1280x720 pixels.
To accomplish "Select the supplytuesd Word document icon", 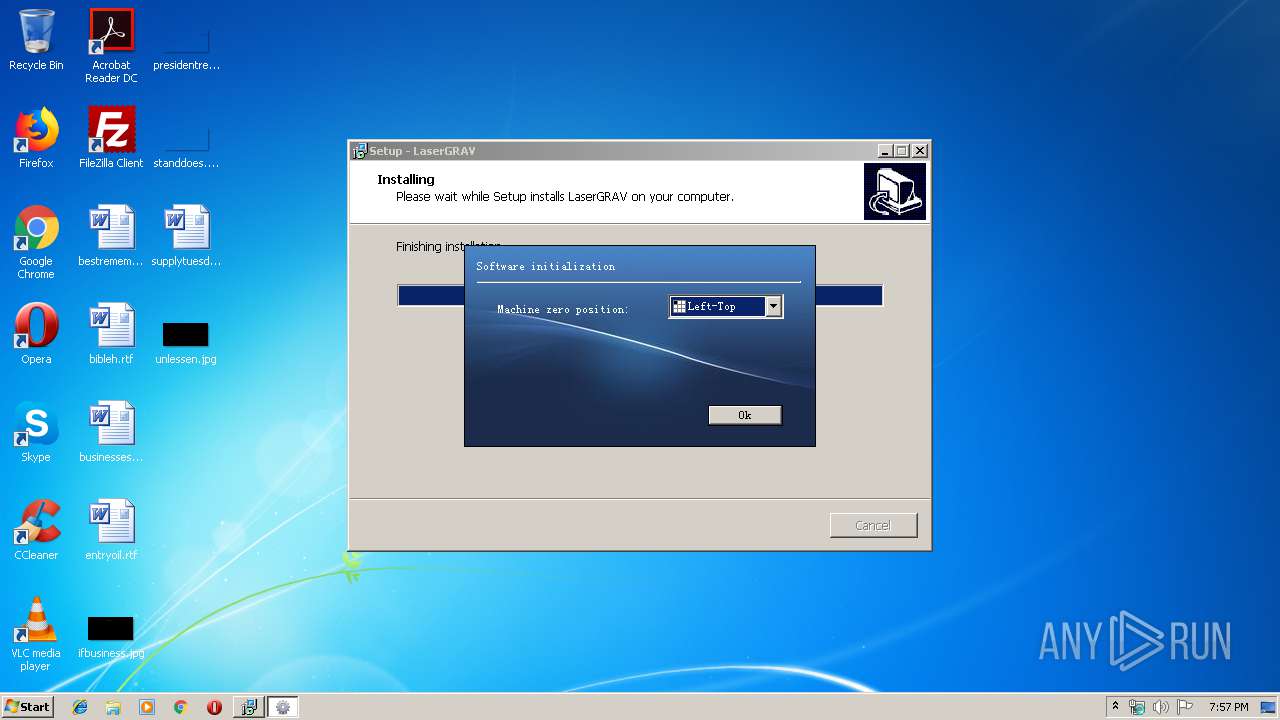I will [186, 235].
